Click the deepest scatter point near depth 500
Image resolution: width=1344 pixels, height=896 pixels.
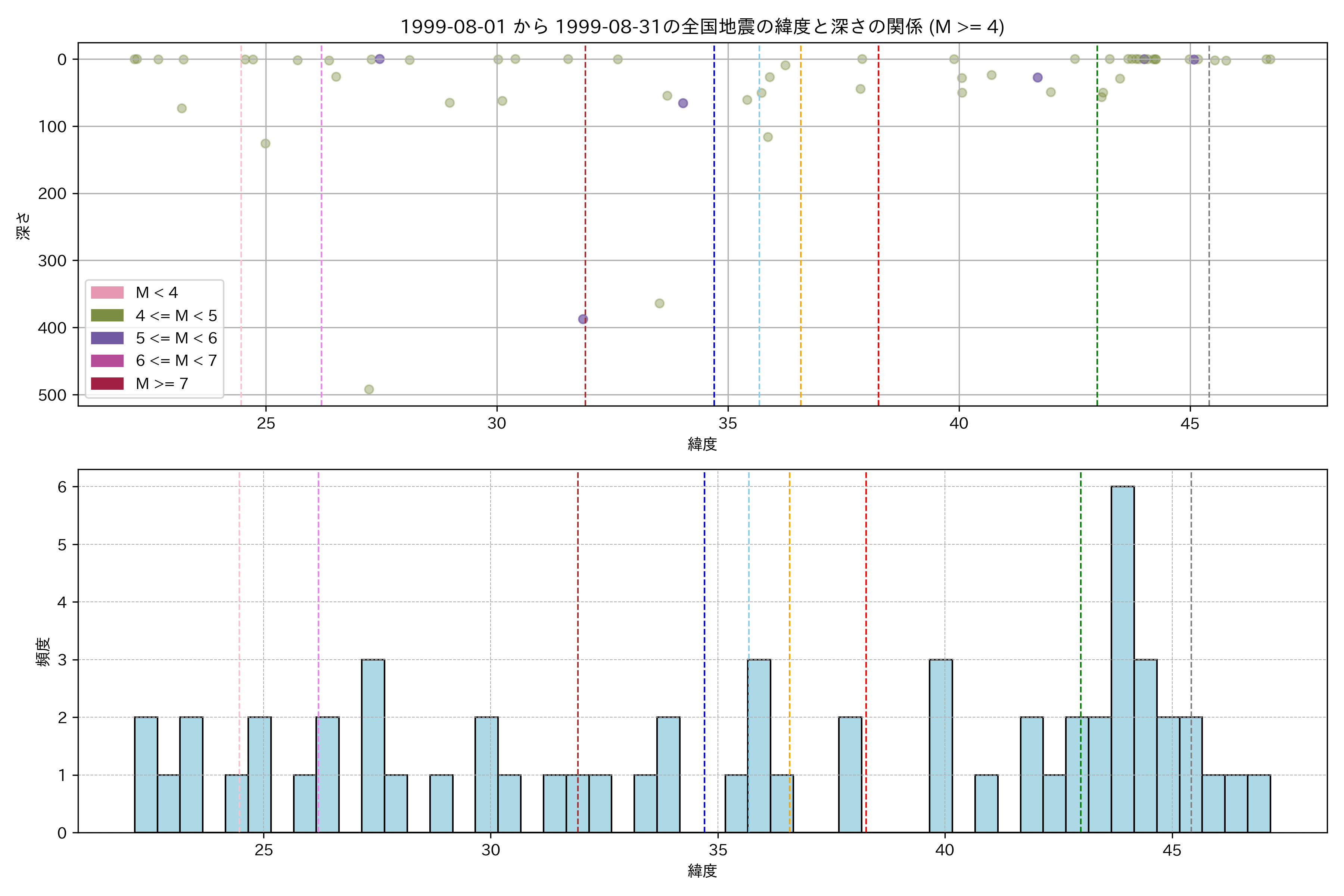point(369,389)
